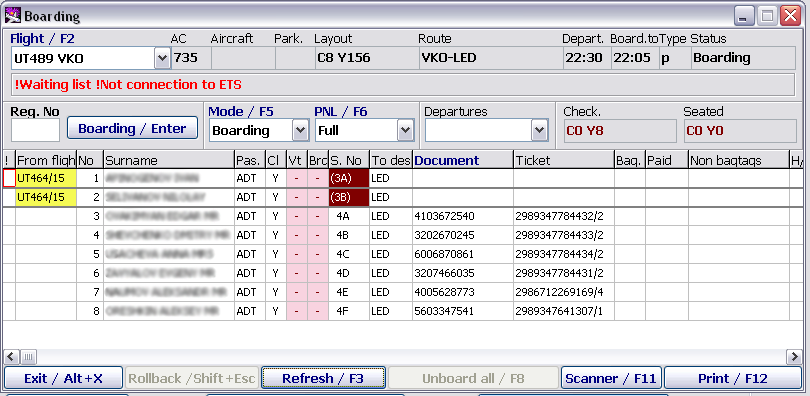Click the Exit / Alt+X button
This screenshot has width=810, height=396.
point(64,378)
